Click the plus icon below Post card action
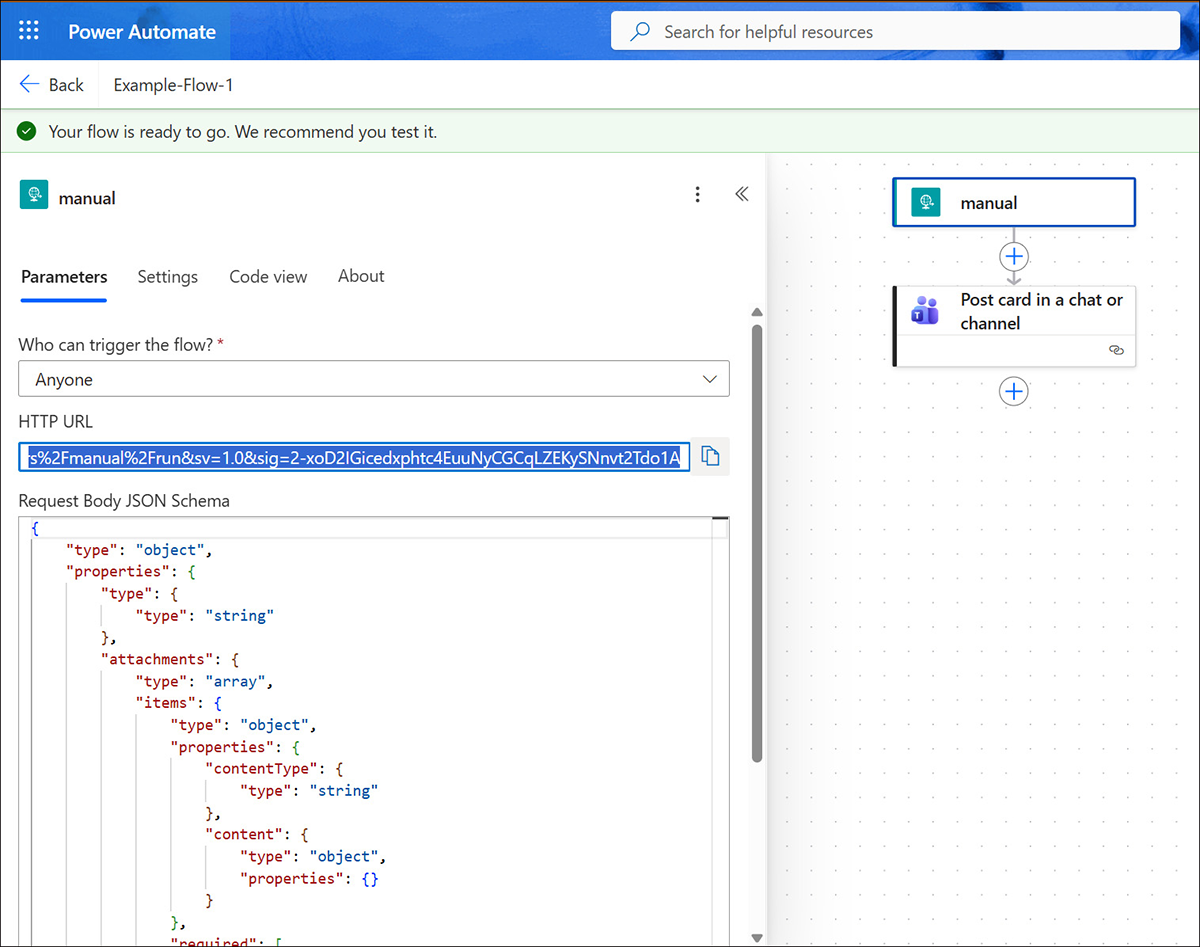Viewport: 1200px width, 947px height. tap(1013, 391)
